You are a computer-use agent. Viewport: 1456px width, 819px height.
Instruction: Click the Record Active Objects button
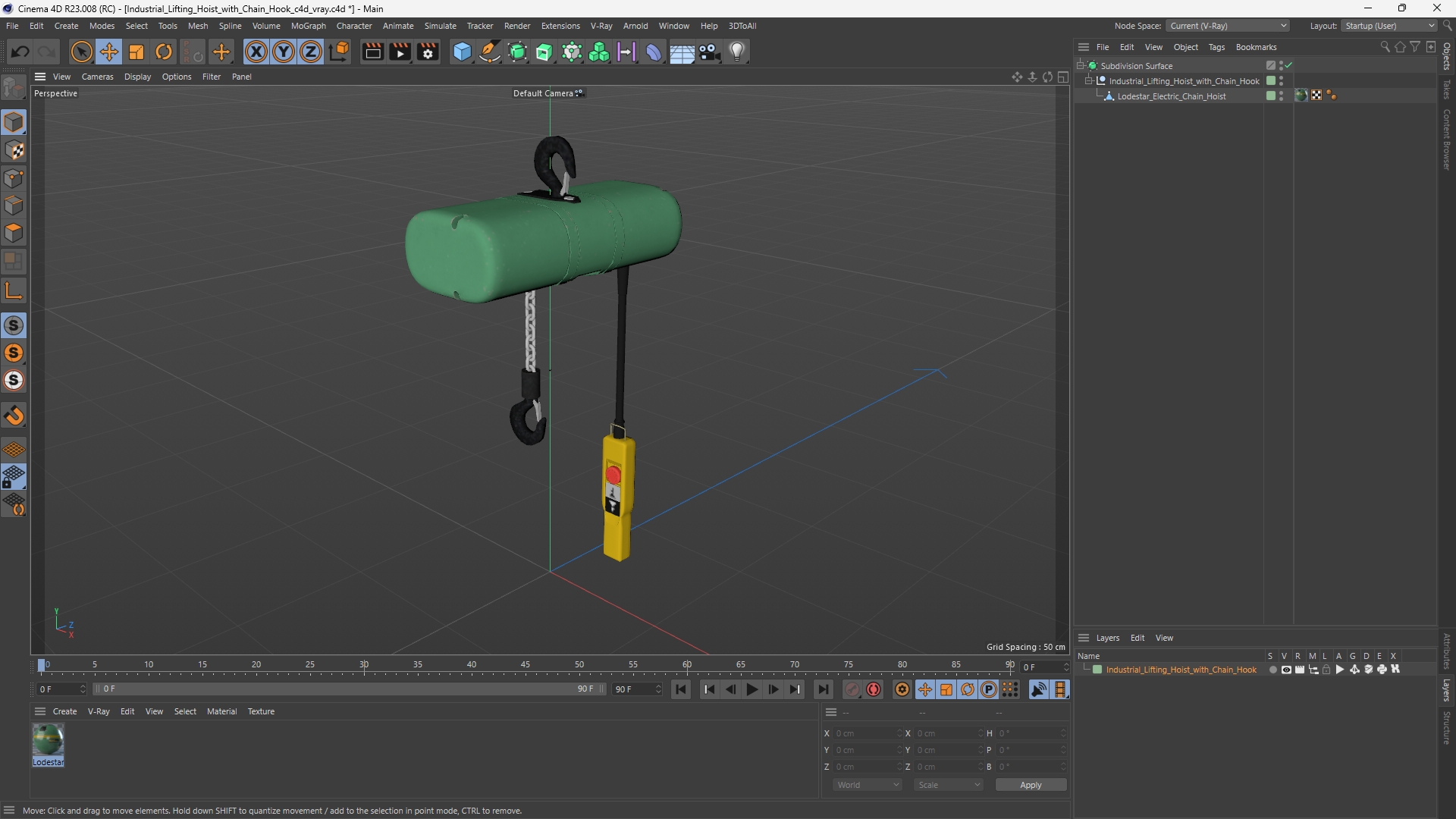click(x=852, y=689)
